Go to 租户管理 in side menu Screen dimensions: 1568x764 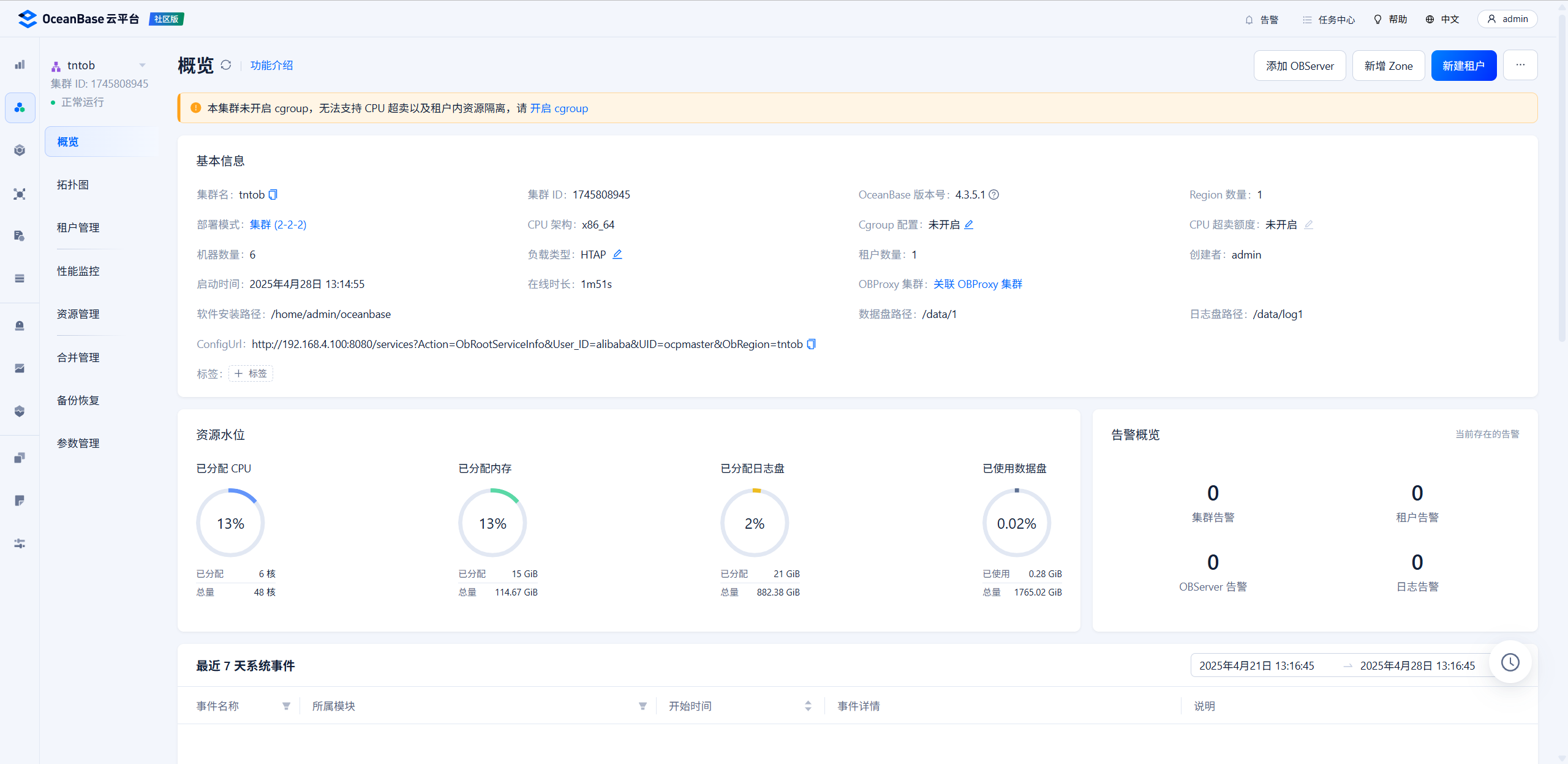click(78, 228)
